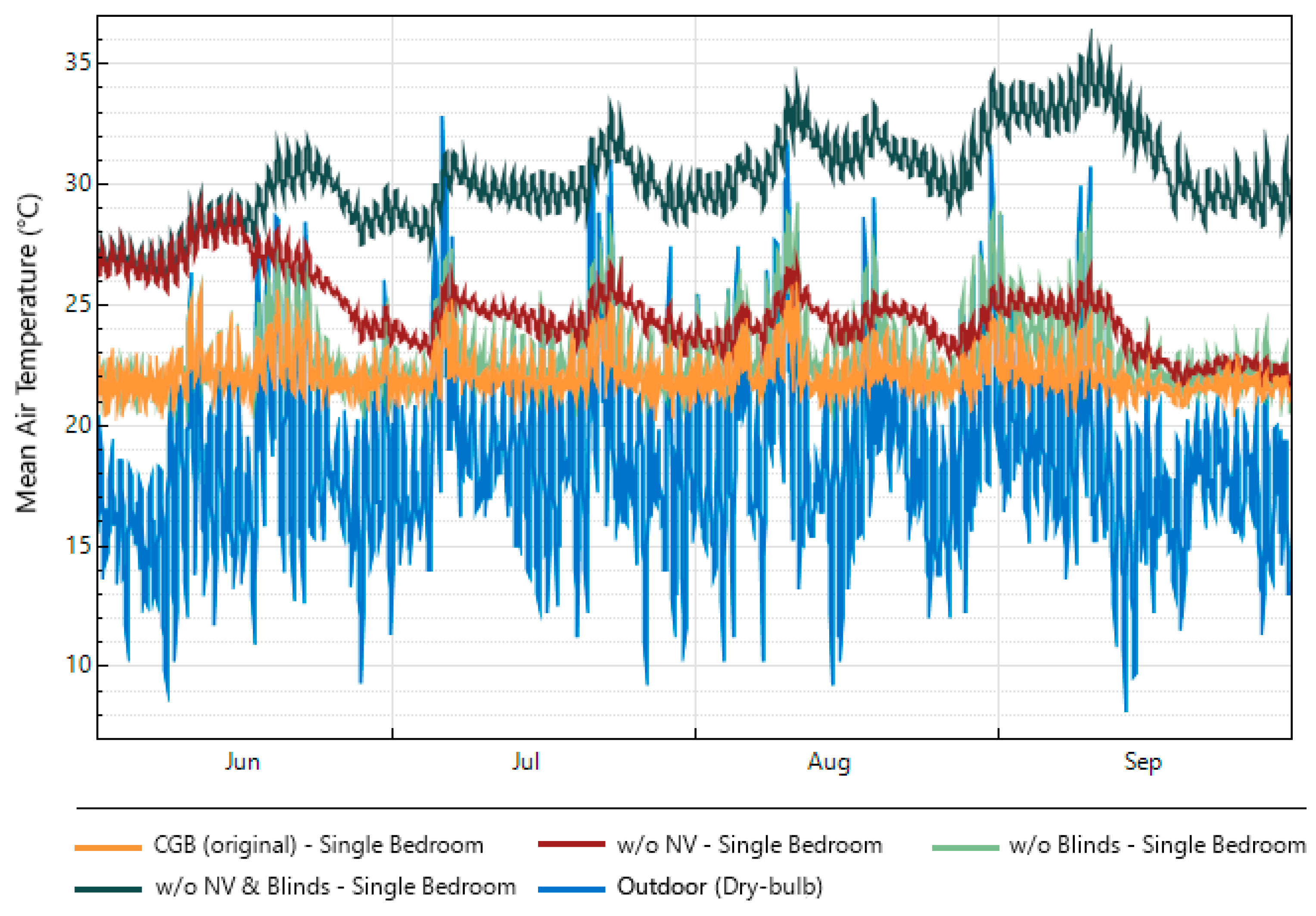Click the Aug label on the x-axis

click(829, 763)
